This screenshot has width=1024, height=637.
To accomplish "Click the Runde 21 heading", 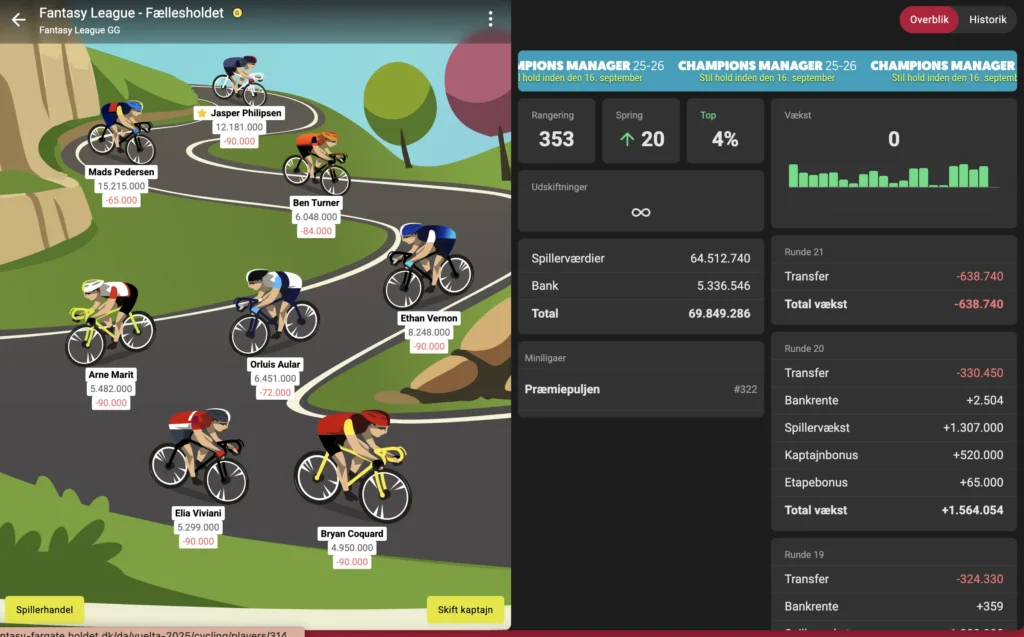I will [x=804, y=252].
